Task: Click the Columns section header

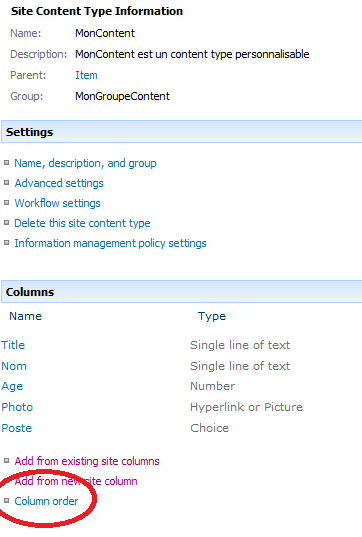Action: click(x=182, y=292)
